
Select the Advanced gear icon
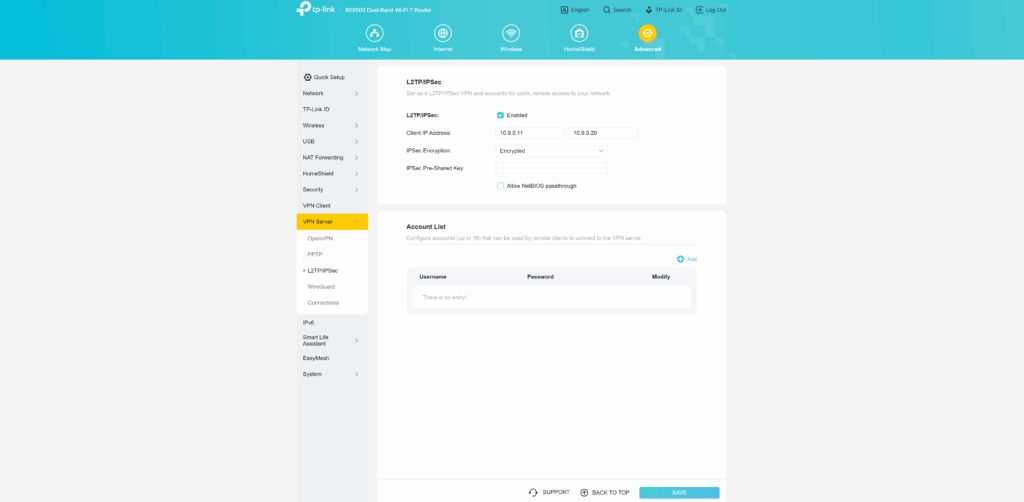647,33
